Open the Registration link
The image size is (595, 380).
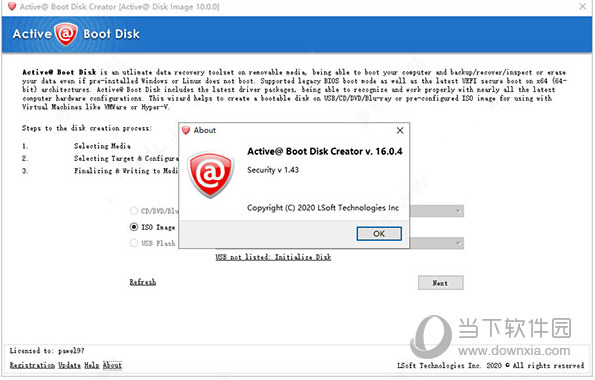(x=32, y=365)
